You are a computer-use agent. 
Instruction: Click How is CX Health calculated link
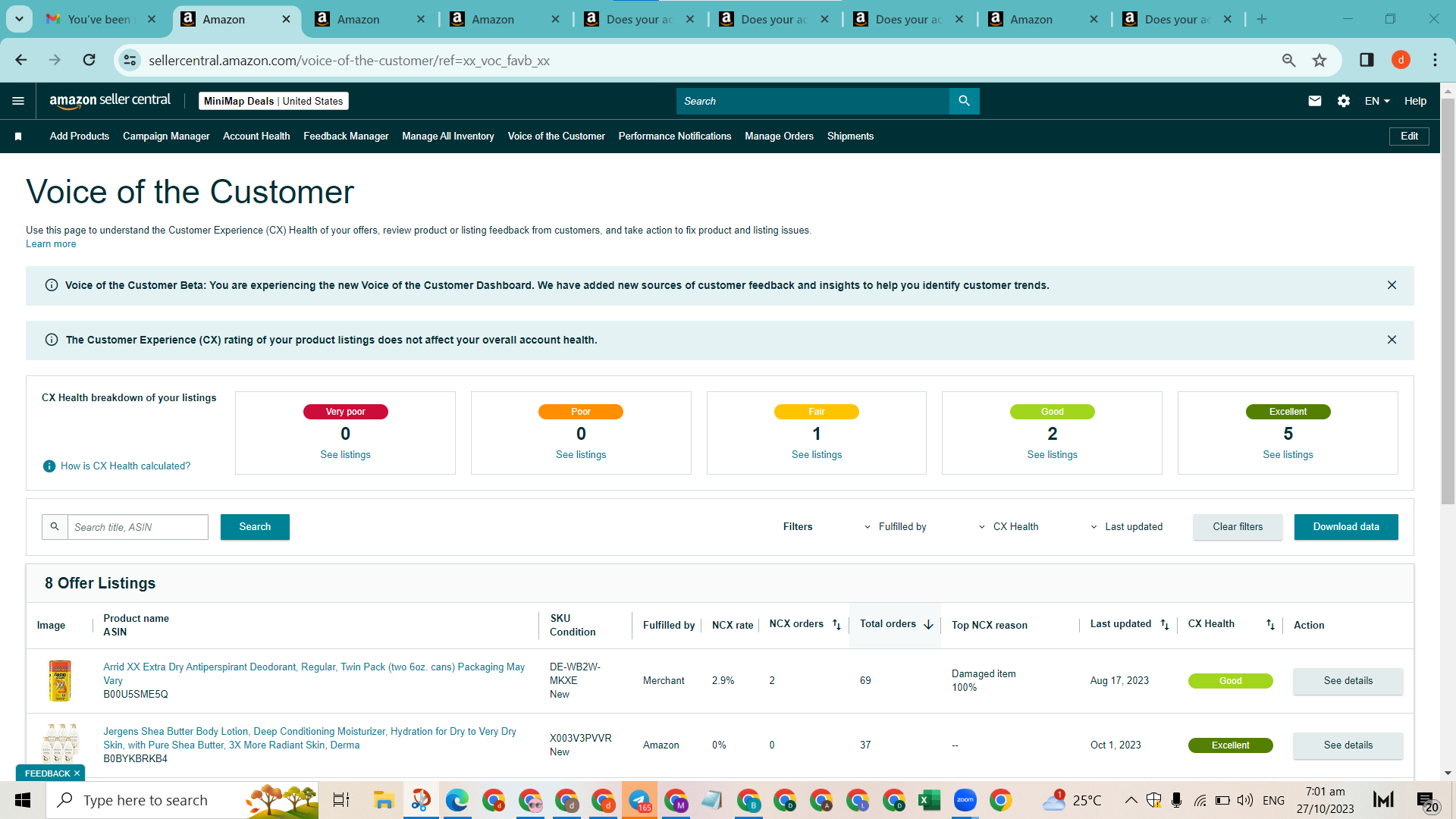click(126, 466)
